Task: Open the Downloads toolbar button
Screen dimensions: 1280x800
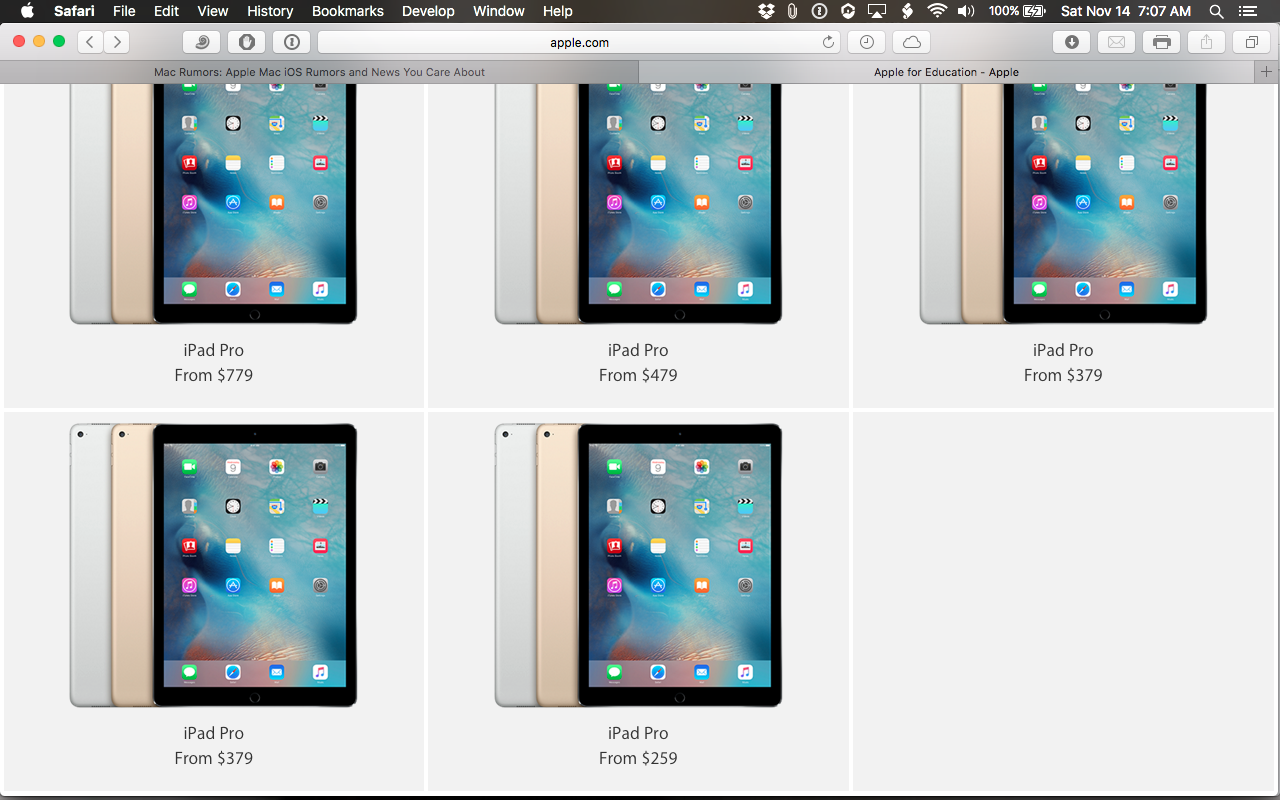Action: pyautogui.click(x=1072, y=42)
